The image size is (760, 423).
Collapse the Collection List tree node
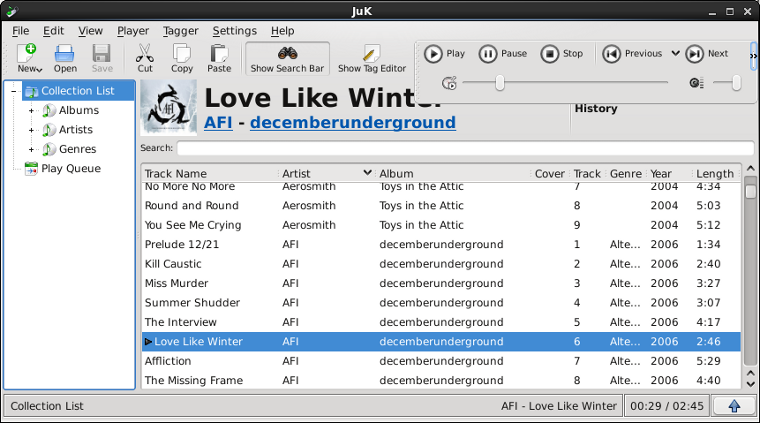point(13,91)
